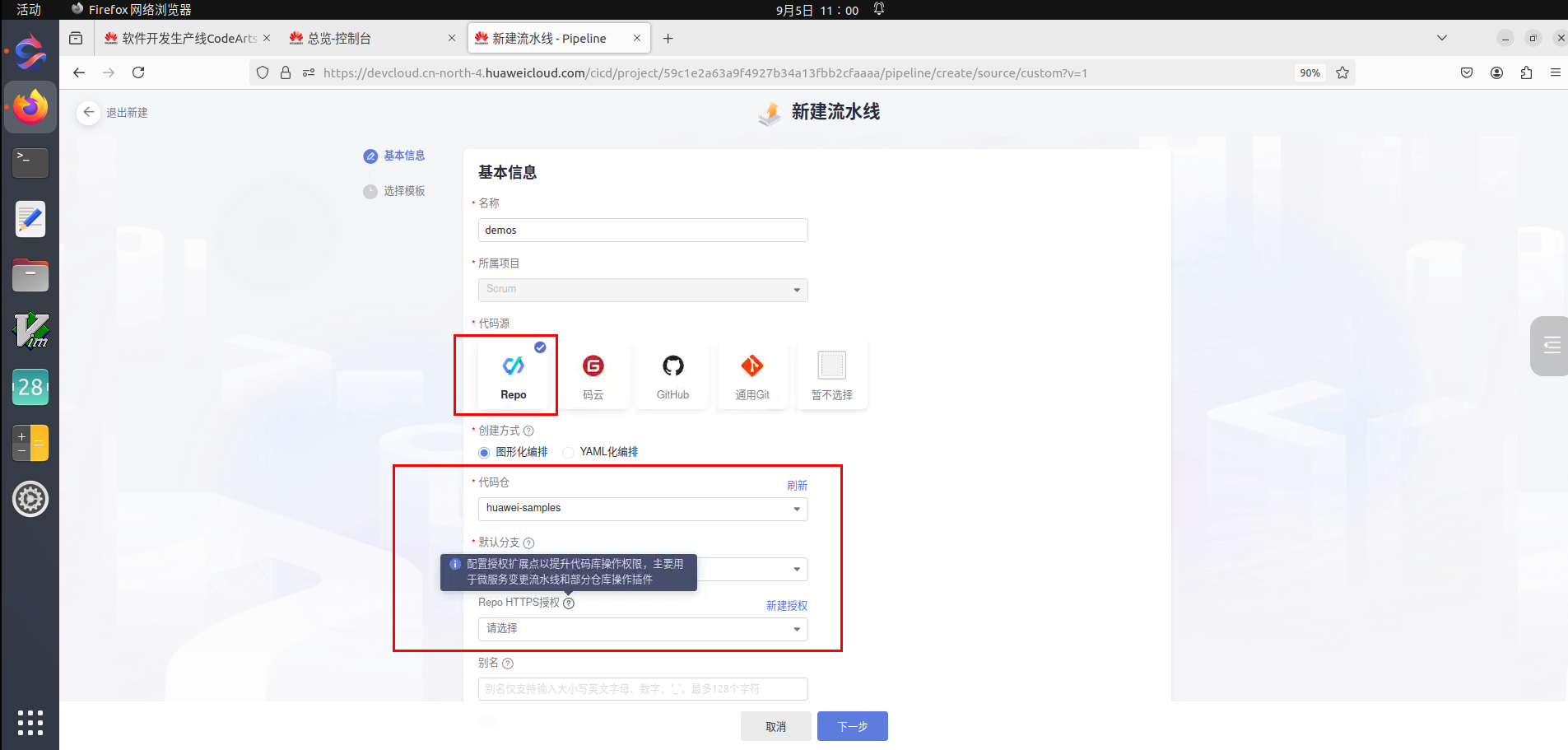Open the help icon beside 别名
Screen dimensions: 1568x750
[508, 664]
